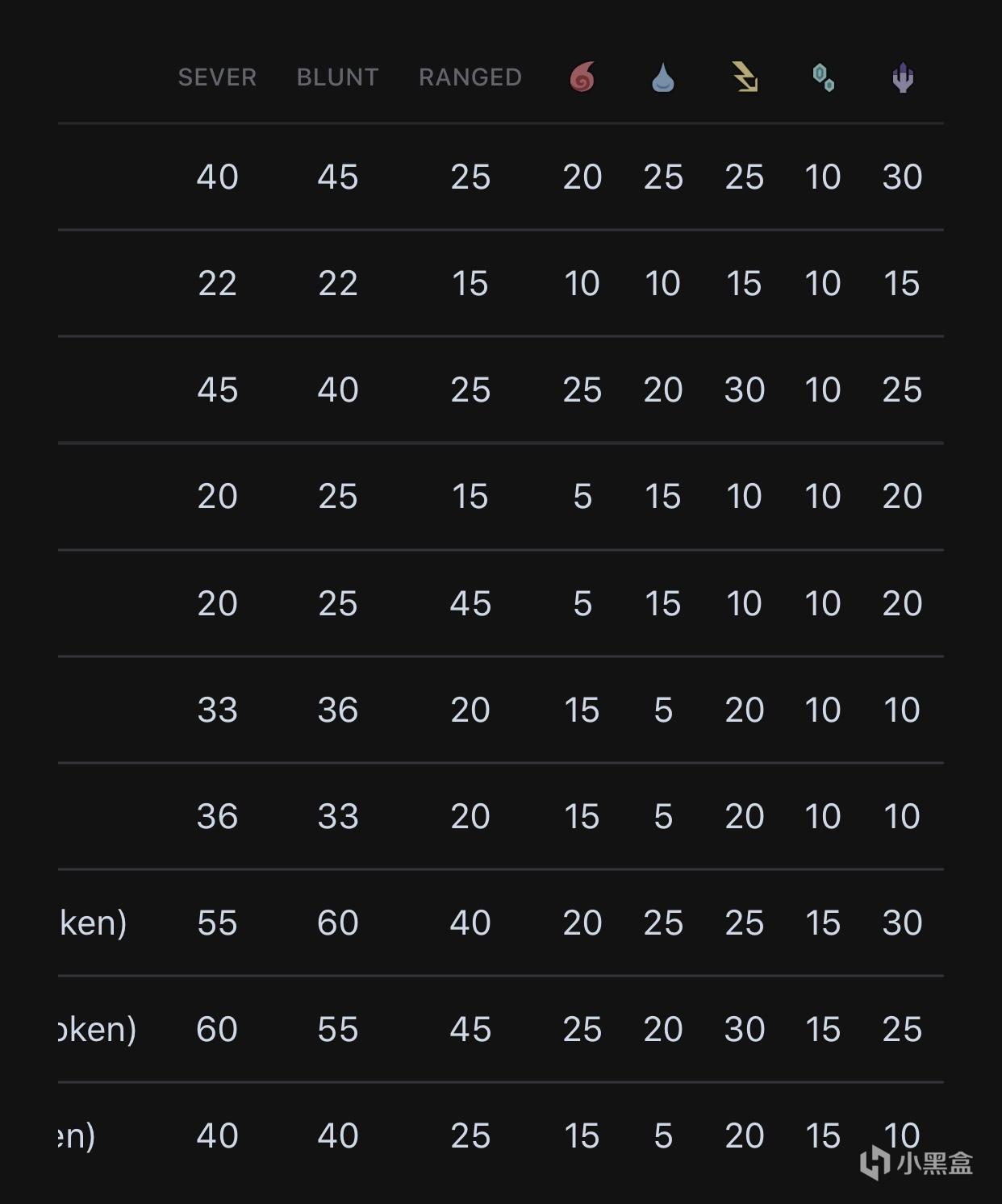Click the ice crystal element icon
Screen dimensions: 1002x1204
tap(823, 77)
